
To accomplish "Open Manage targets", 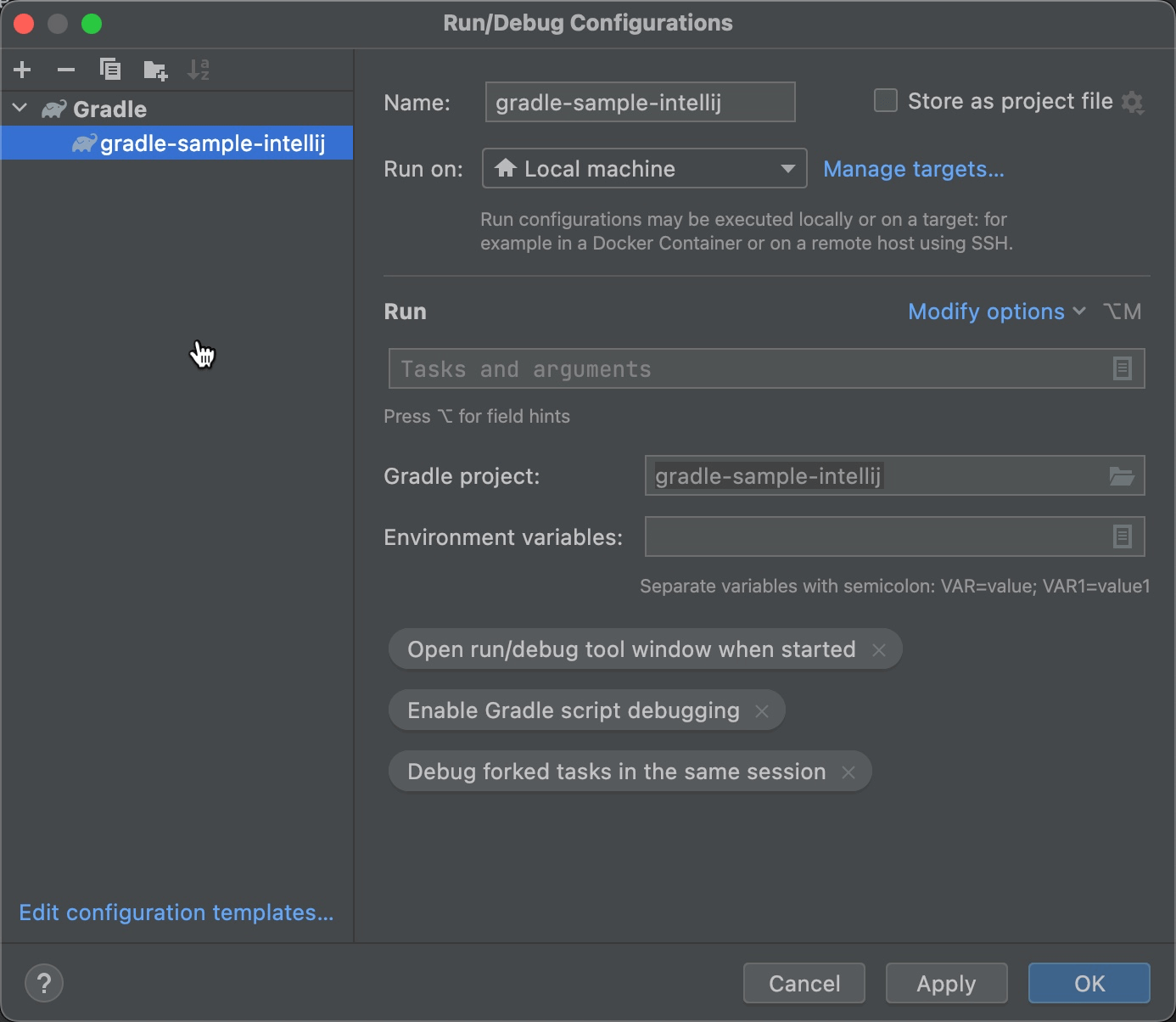I will coord(914,169).
